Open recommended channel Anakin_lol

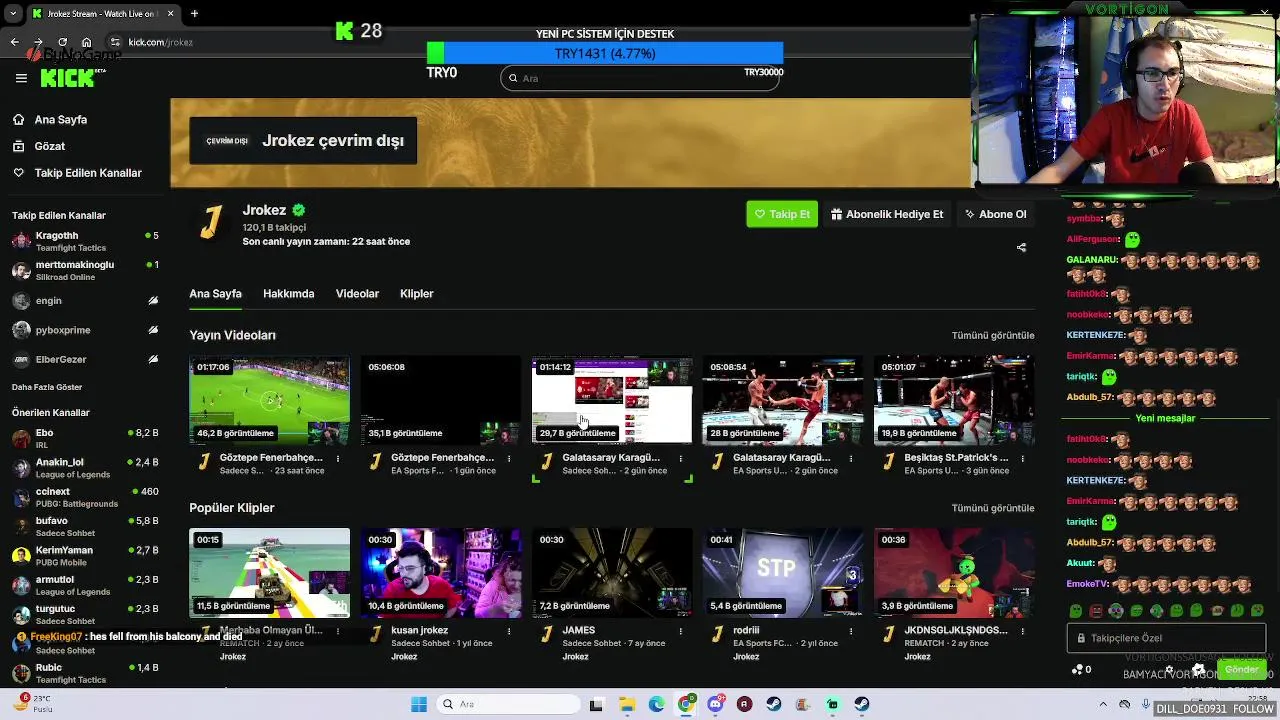pos(85,467)
